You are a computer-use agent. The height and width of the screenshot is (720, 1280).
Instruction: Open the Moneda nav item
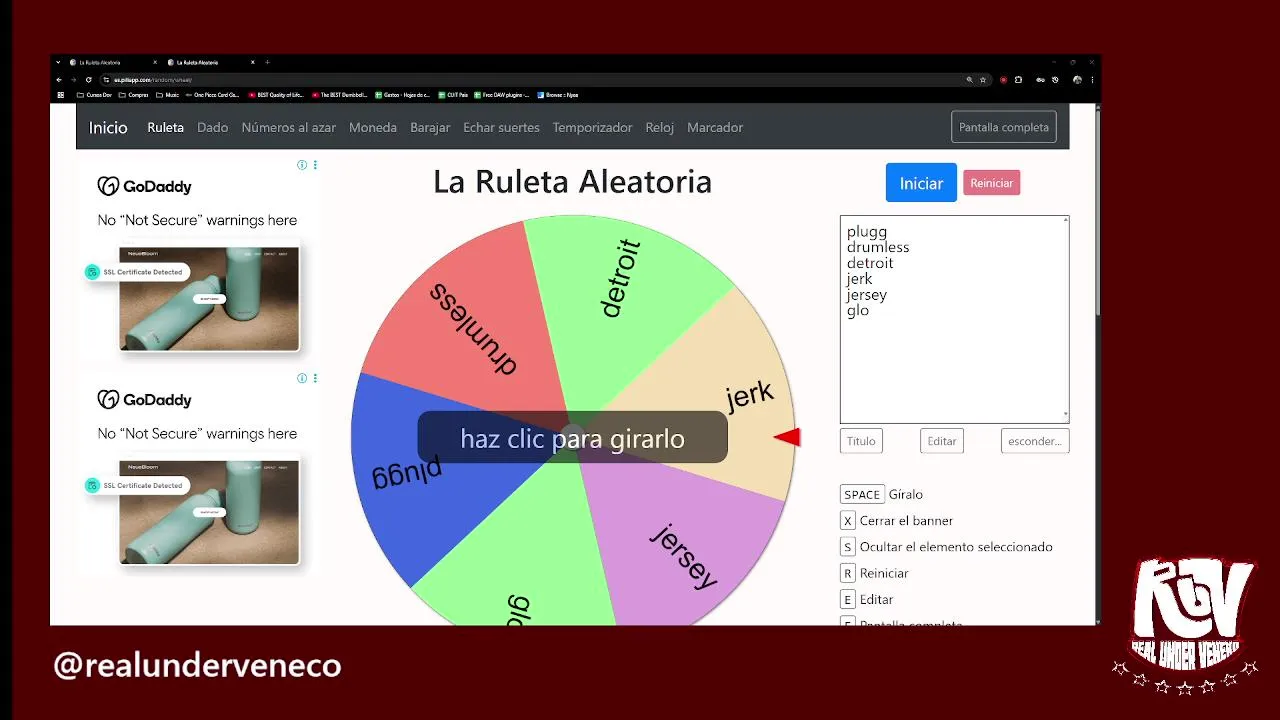pyautogui.click(x=373, y=127)
